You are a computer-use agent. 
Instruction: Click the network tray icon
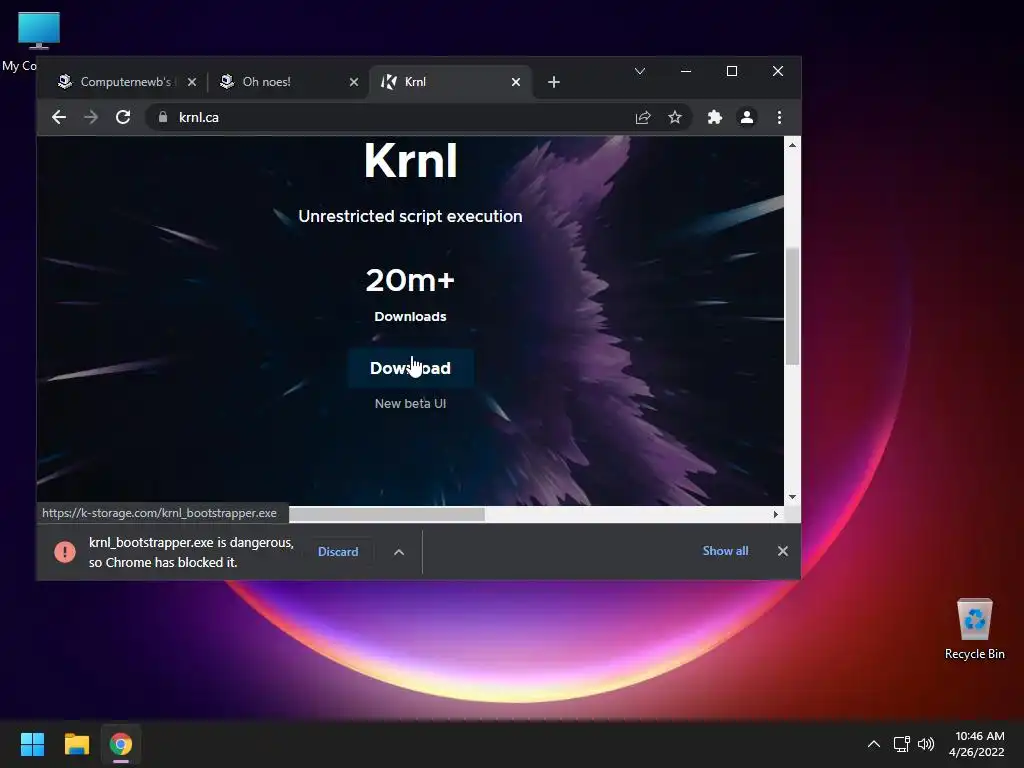(x=901, y=744)
